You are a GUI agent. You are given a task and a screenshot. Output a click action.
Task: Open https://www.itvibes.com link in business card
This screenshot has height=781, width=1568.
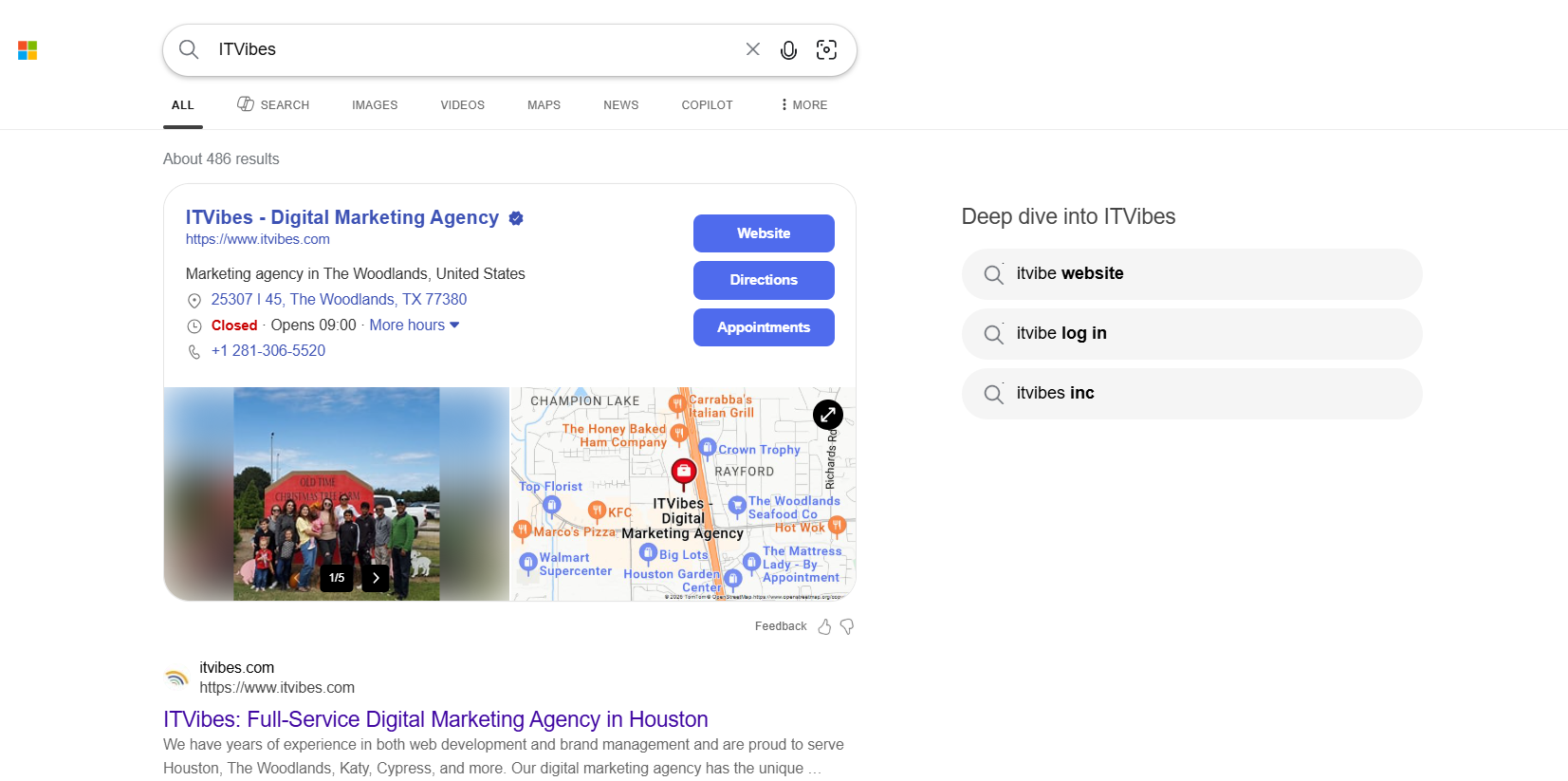click(258, 239)
